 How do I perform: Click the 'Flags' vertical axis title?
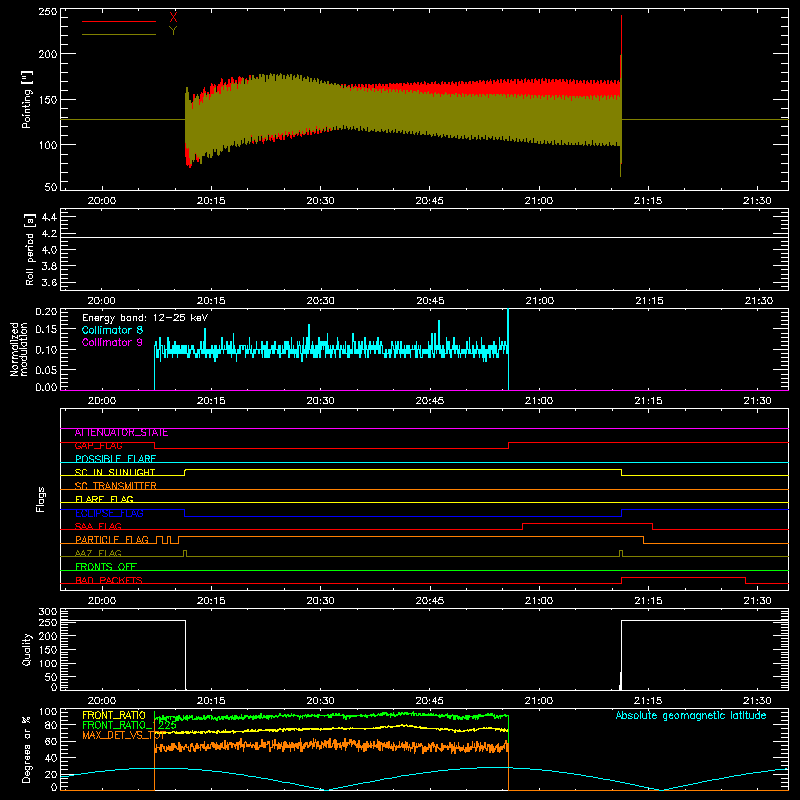click(40, 499)
